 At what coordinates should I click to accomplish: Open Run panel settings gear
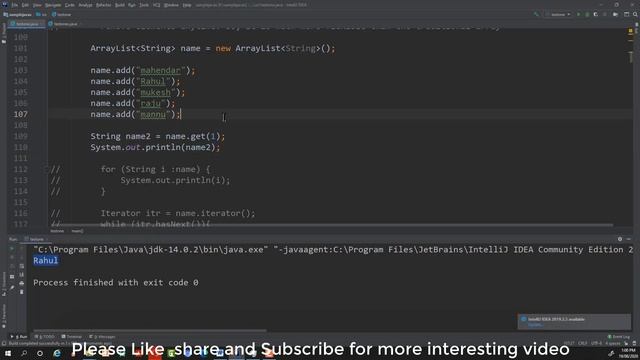point(620,239)
